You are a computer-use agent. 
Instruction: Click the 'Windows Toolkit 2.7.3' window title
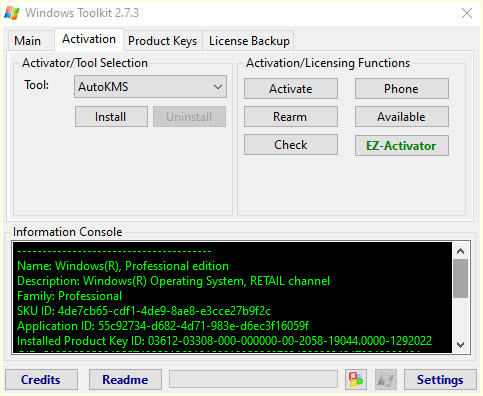click(82, 13)
